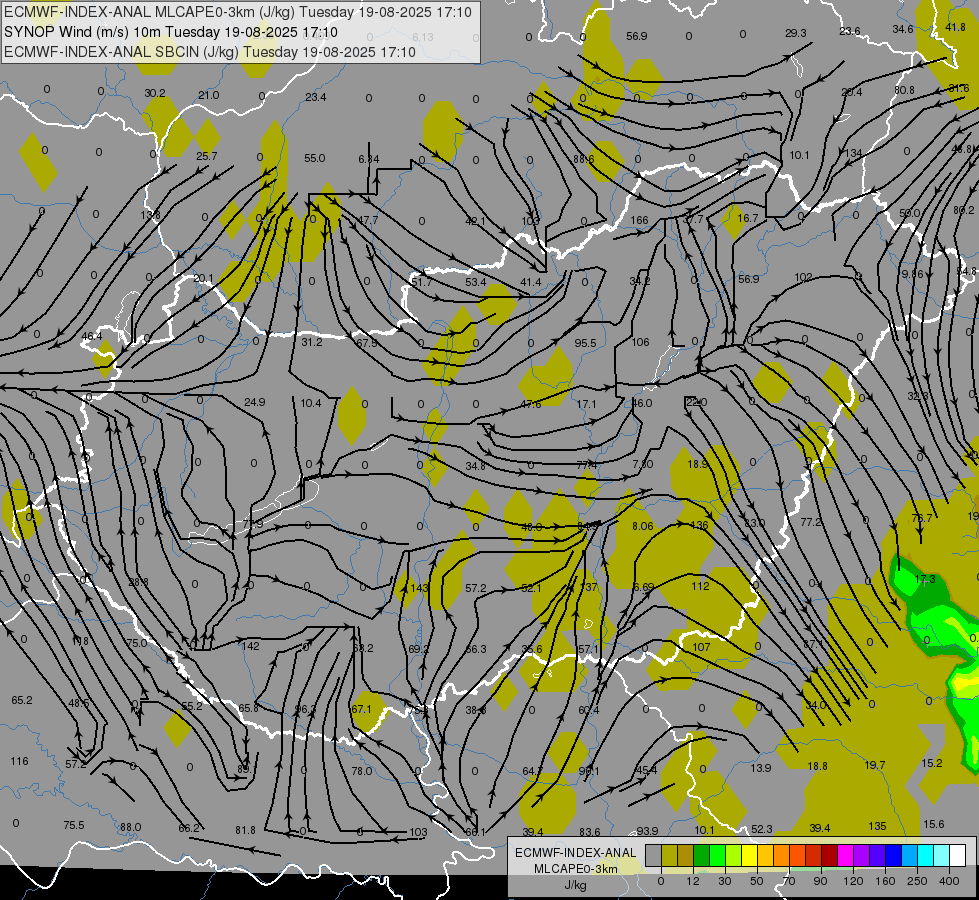Select the dark green legend swatch
The height and width of the screenshot is (900, 979).
pyautogui.click(x=702, y=855)
